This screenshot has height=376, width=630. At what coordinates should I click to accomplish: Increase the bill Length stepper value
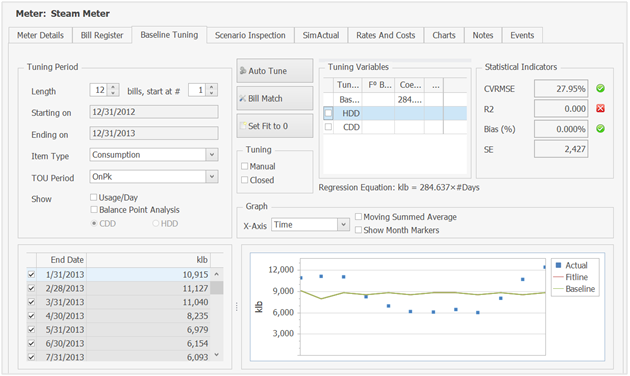pyautogui.click(x=113, y=87)
